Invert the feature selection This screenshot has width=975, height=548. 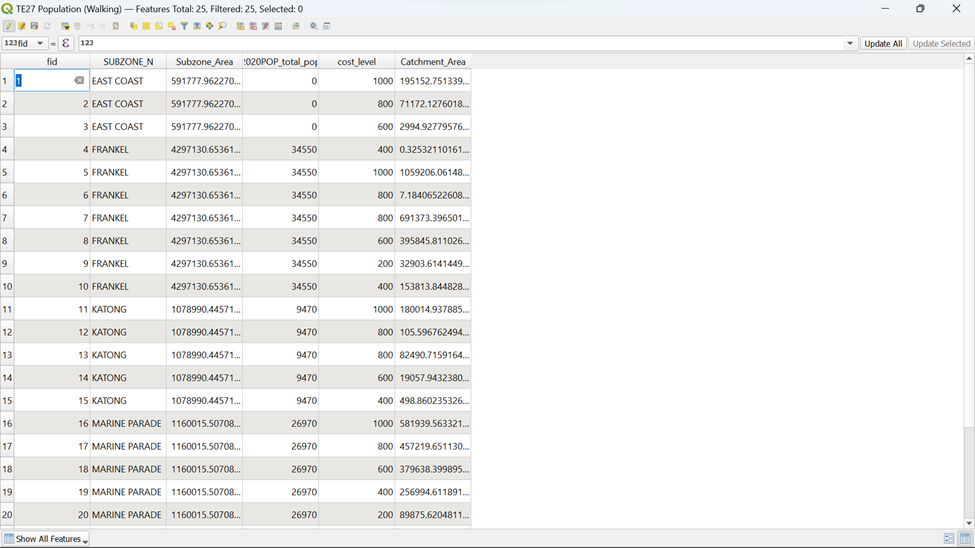[159, 26]
